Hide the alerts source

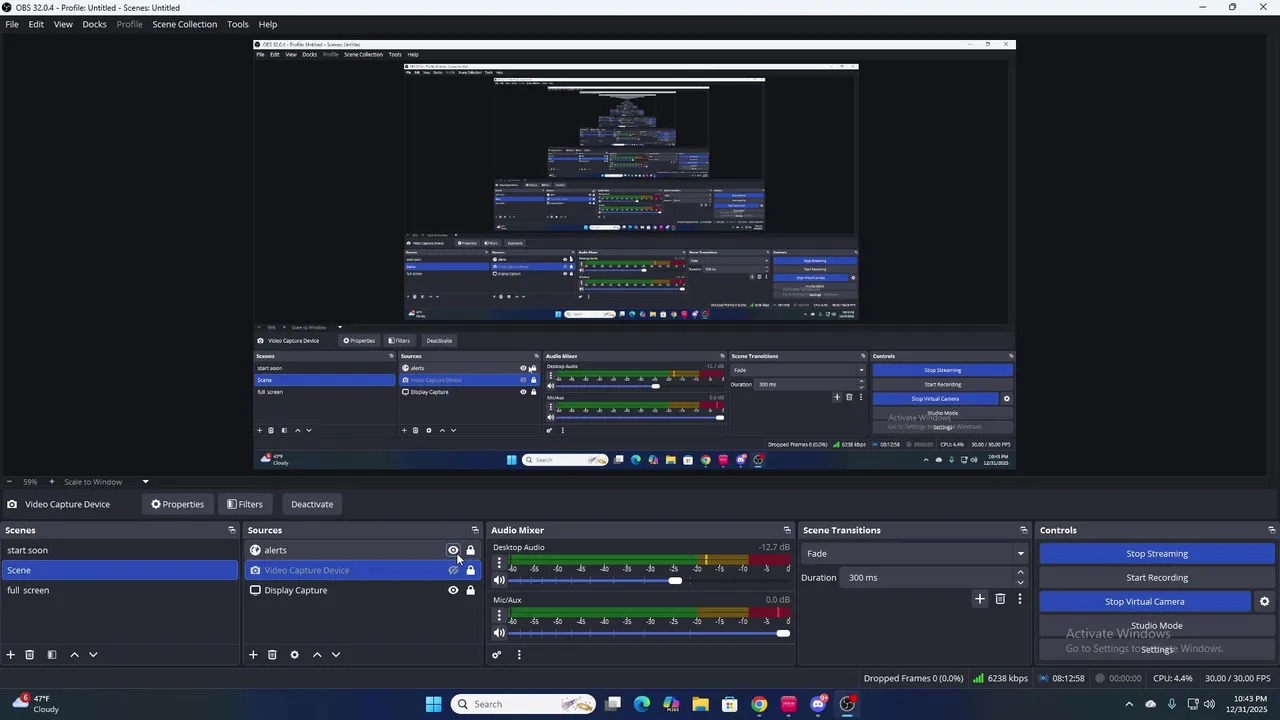pyautogui.click(x=453, y=550)
